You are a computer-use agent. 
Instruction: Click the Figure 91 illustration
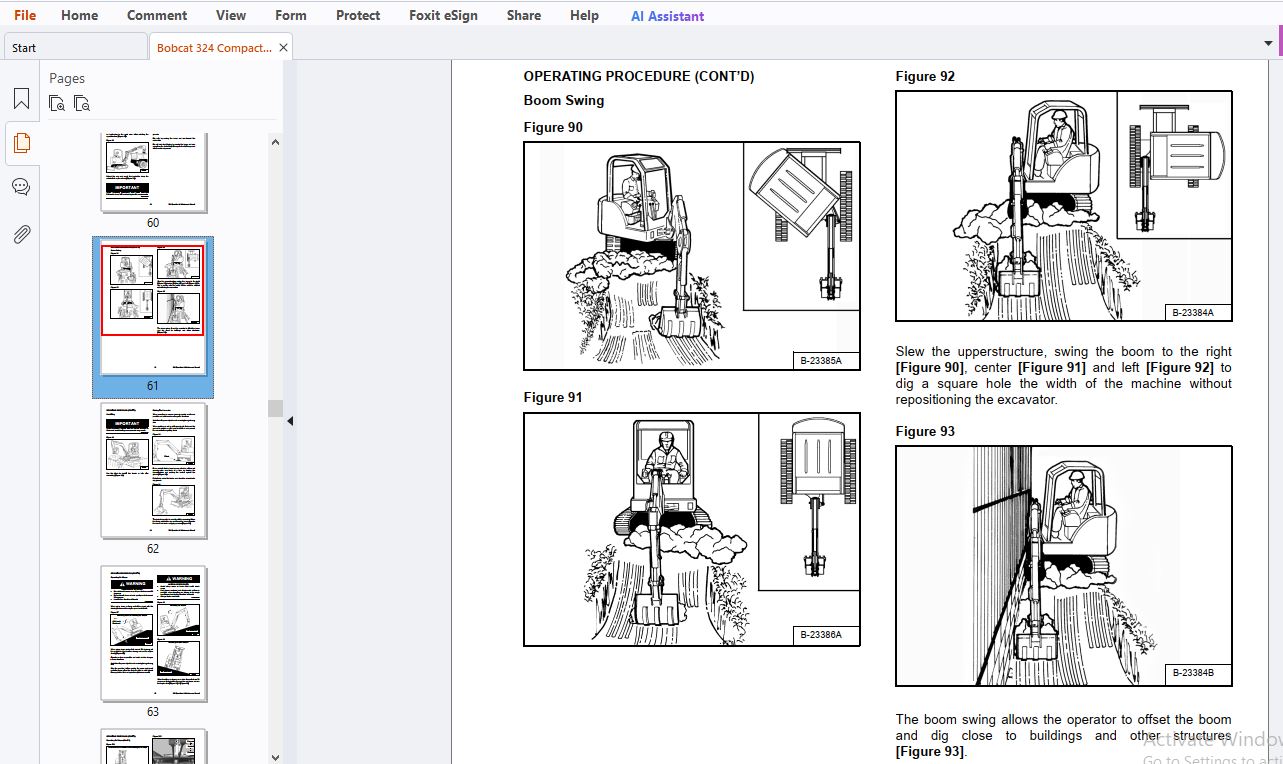[x=692, y=529]
